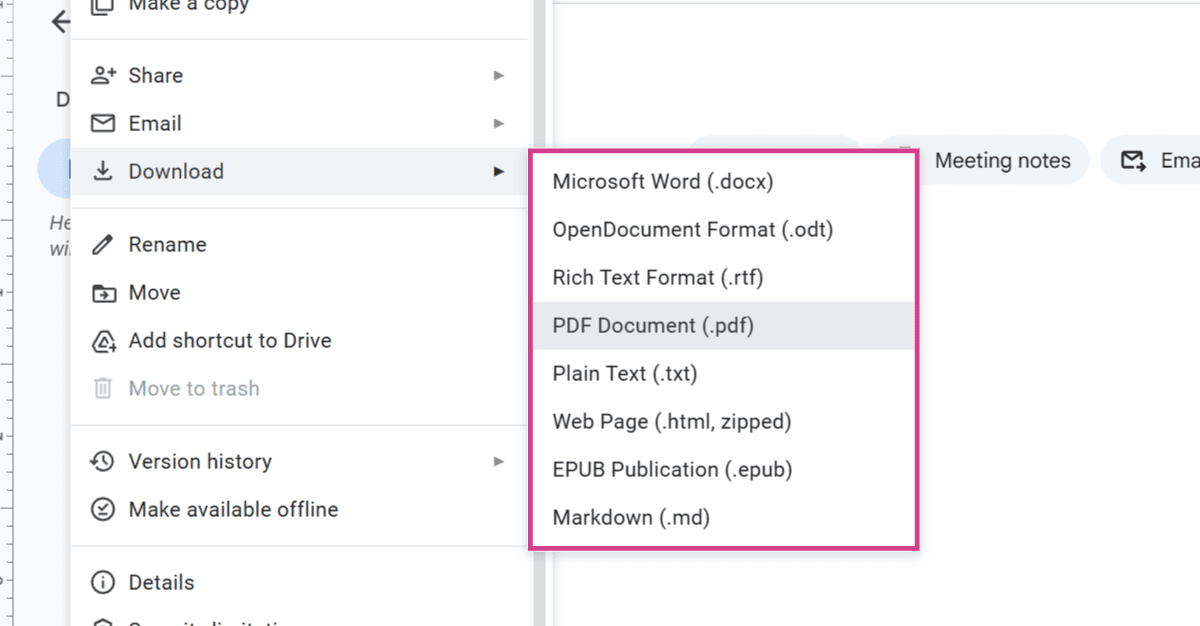Download as PDF Document (.pdf)

724,325
